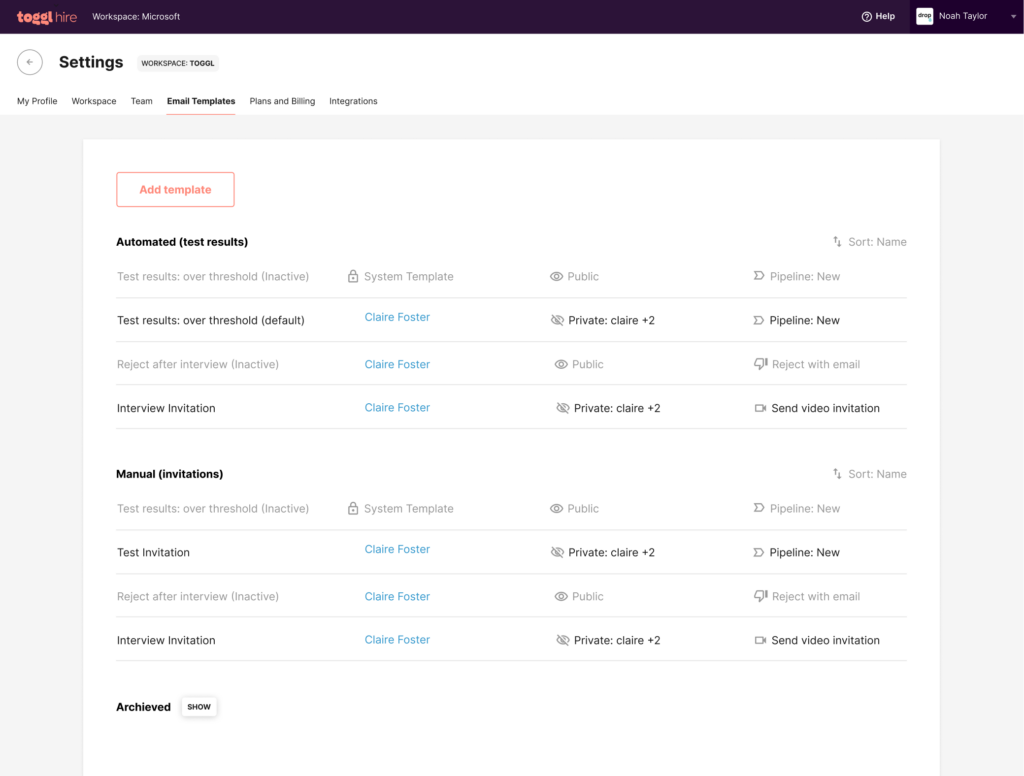Click the Add template button
Image resolution: width=1024 pixels, height=776 pixels.
(175, 189)
